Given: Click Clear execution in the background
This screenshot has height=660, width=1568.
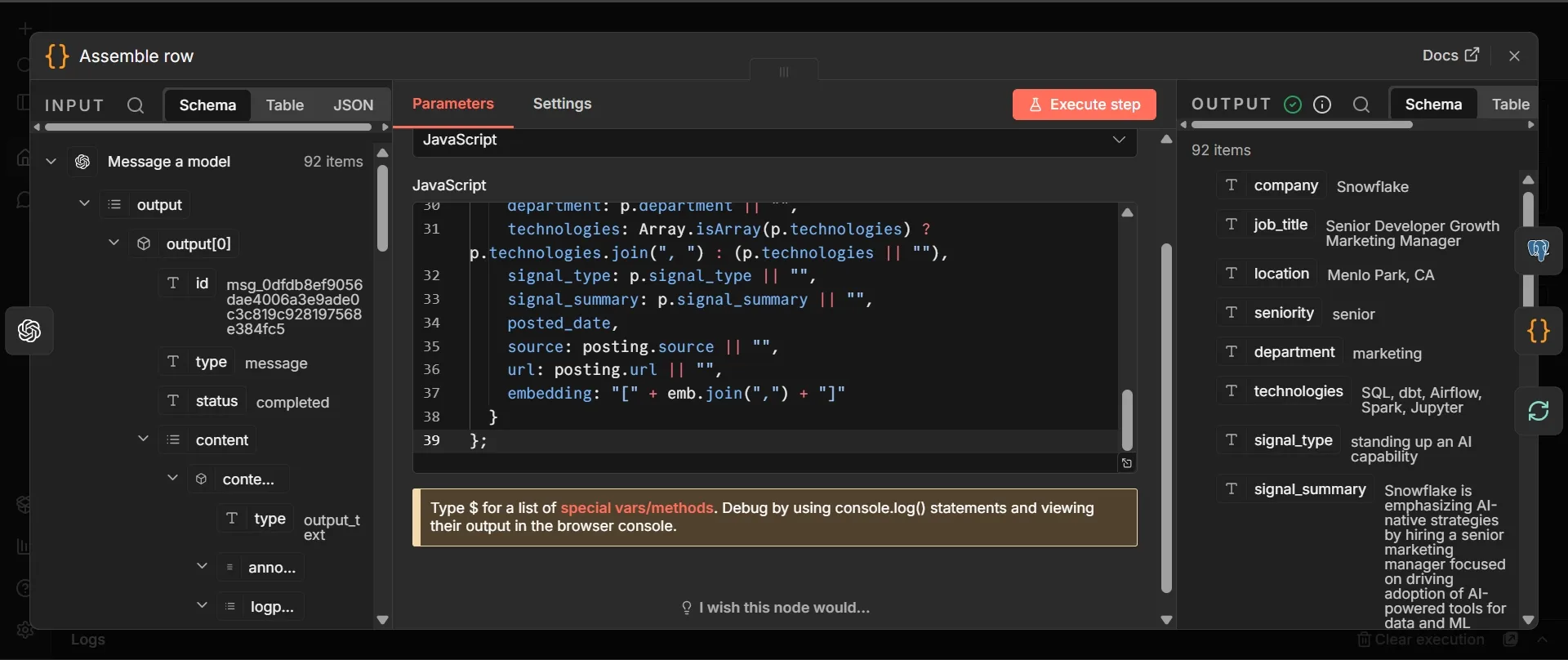Looking at the screenshot, I should pyautogui.click(x=1421, y=640).
